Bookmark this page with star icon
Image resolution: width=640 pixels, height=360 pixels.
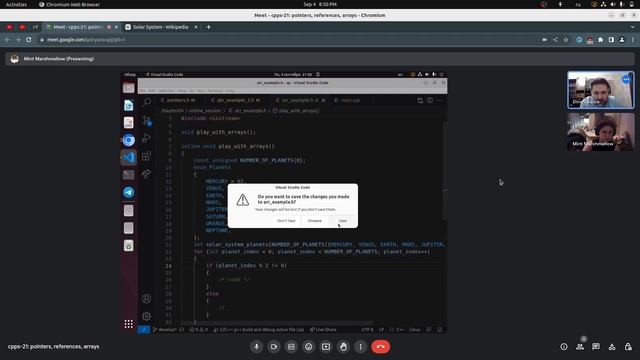click(566, 40)
